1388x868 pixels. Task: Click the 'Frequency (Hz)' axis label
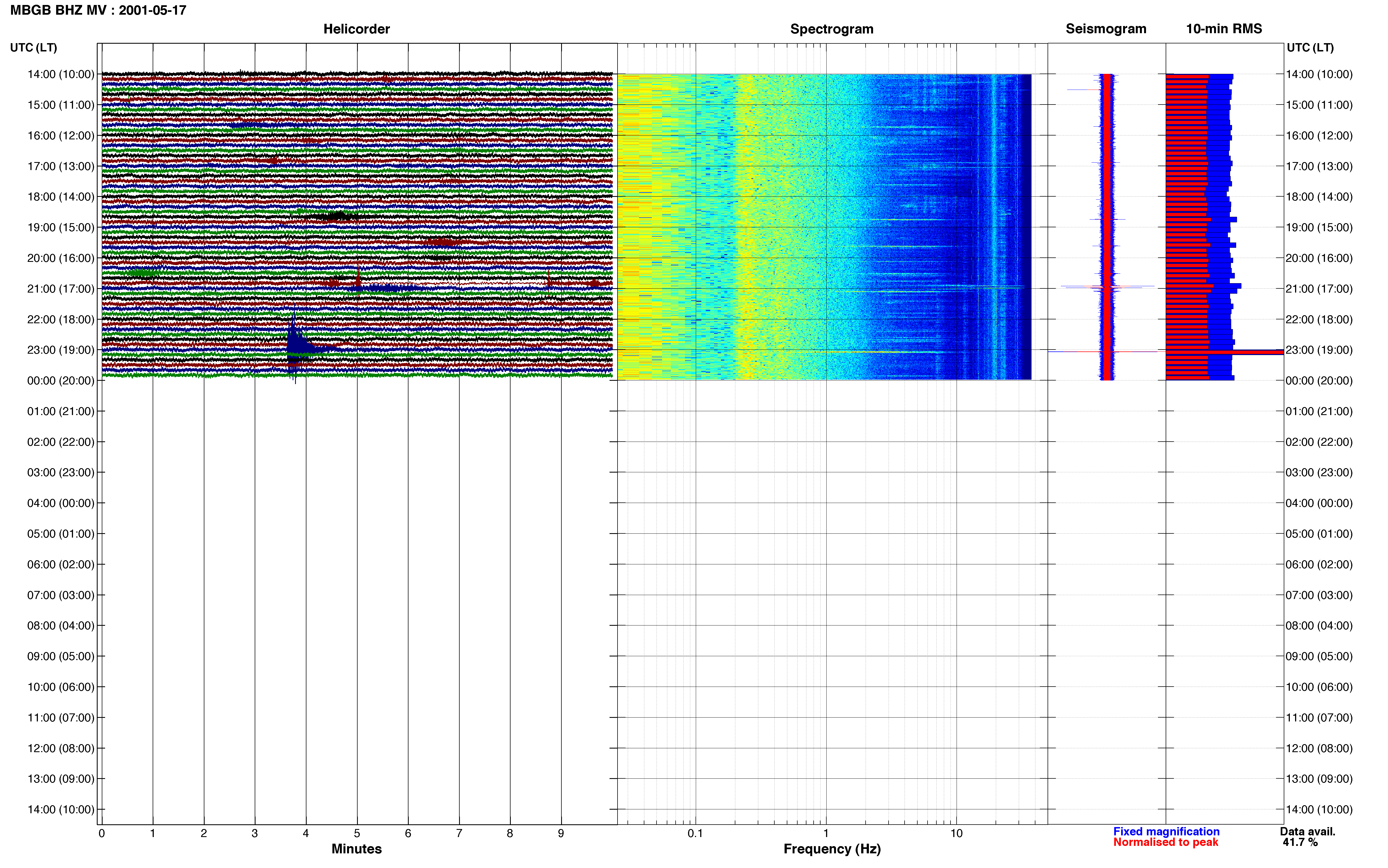click(x=832, y=849)
